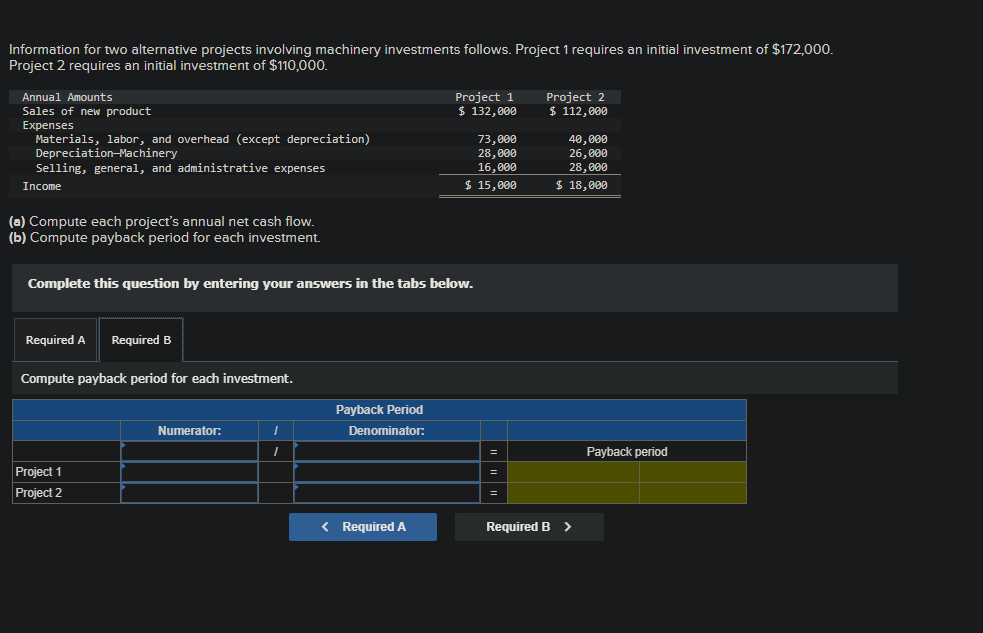The image size is (983, 633).
Task: Click the 'Payback period' result column label
Action: 627,452
